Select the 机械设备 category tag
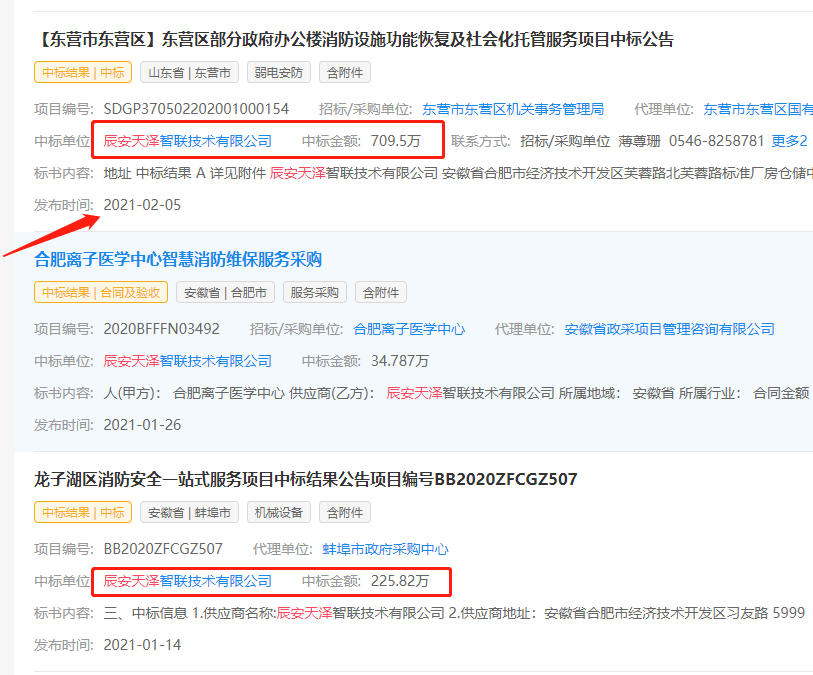Screen dimensions: 813x675 point(278,512)
